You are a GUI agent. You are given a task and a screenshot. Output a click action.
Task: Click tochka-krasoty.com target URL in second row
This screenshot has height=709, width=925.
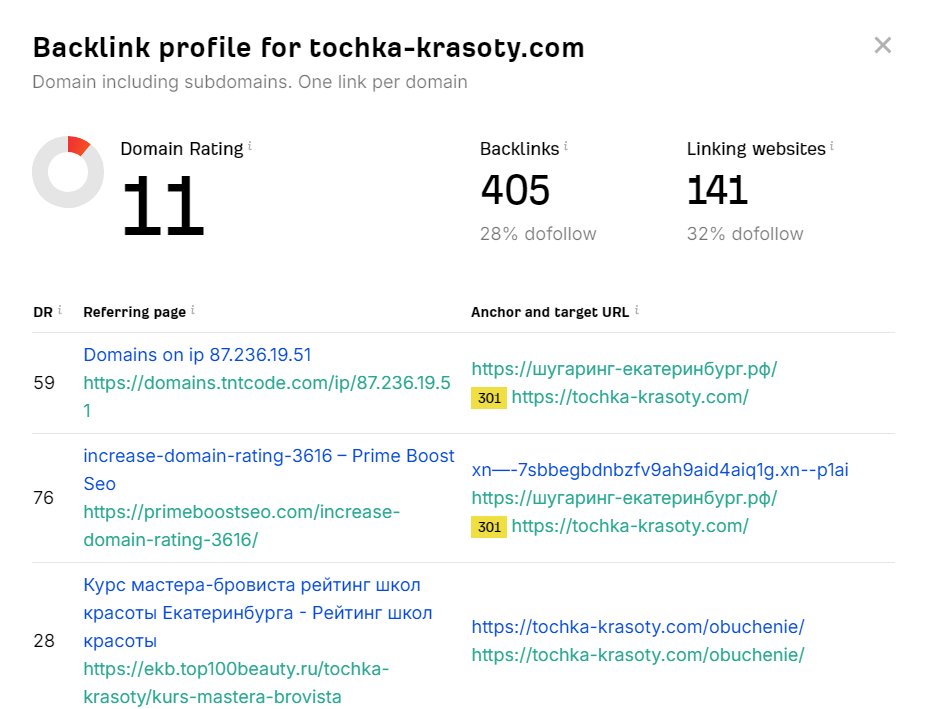pyautogui.click(x=629, y=526)
